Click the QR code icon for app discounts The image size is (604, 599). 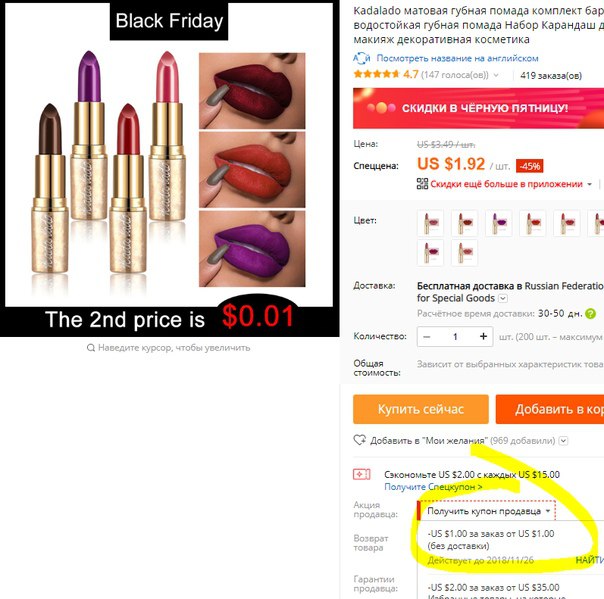[422, 184]
